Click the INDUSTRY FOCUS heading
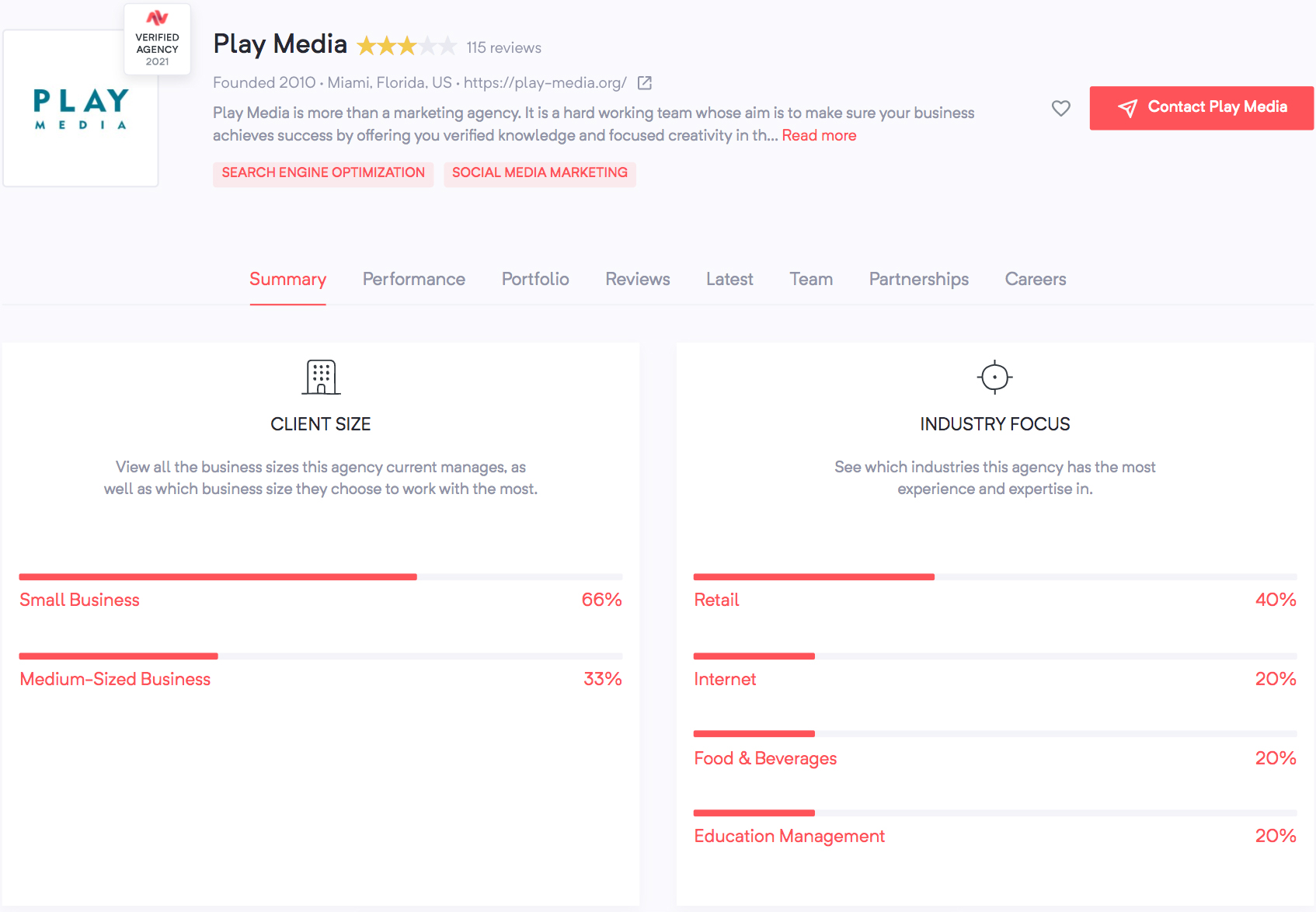The width and height of the screenshot is (1316, 912). (995, 424)
